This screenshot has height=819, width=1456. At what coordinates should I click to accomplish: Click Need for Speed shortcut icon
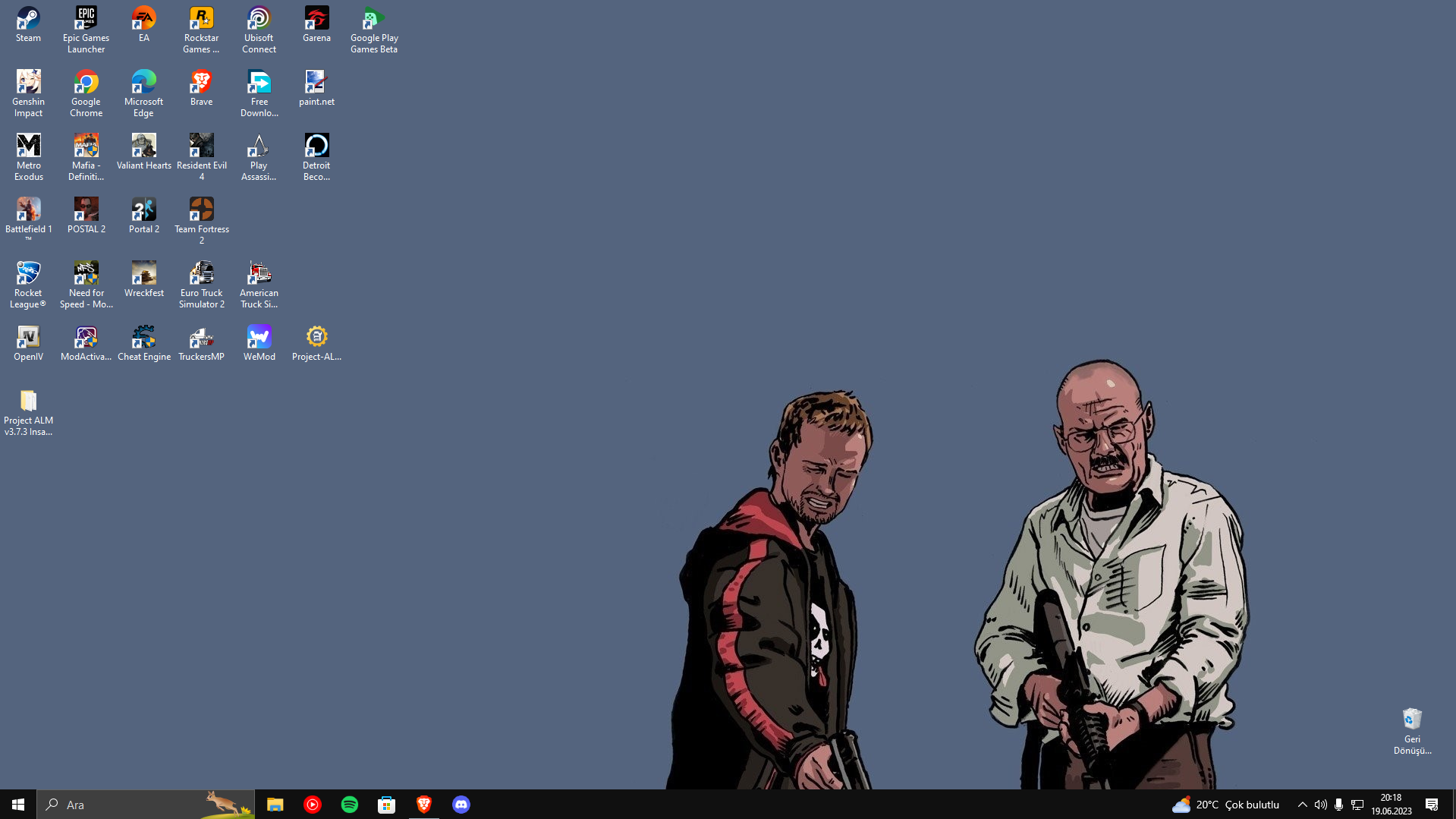coord(86,285)
